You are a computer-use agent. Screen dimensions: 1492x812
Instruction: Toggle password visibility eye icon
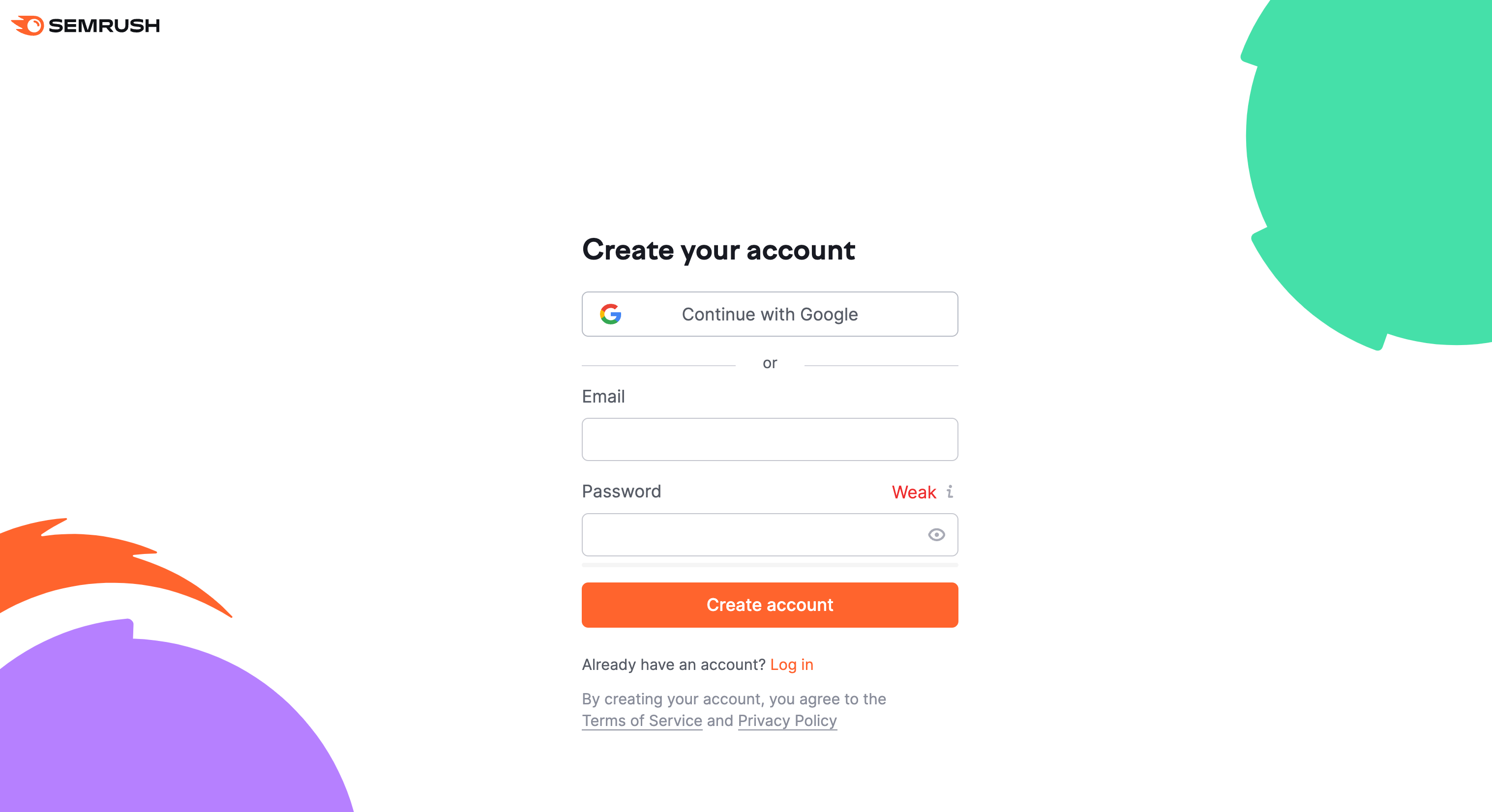click(x=936, y=534)
